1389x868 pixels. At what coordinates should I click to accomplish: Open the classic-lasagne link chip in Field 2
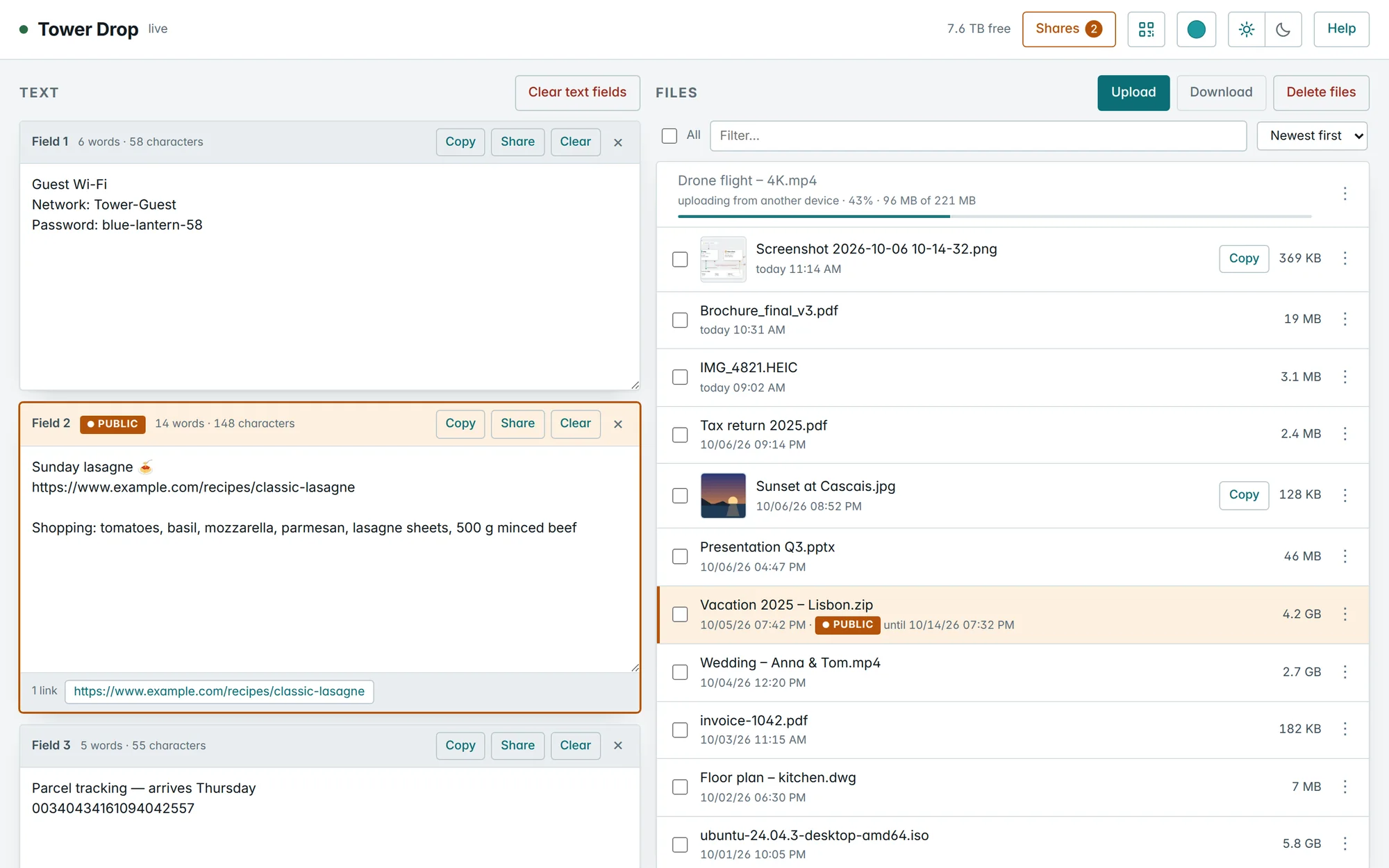pos(219,692)
